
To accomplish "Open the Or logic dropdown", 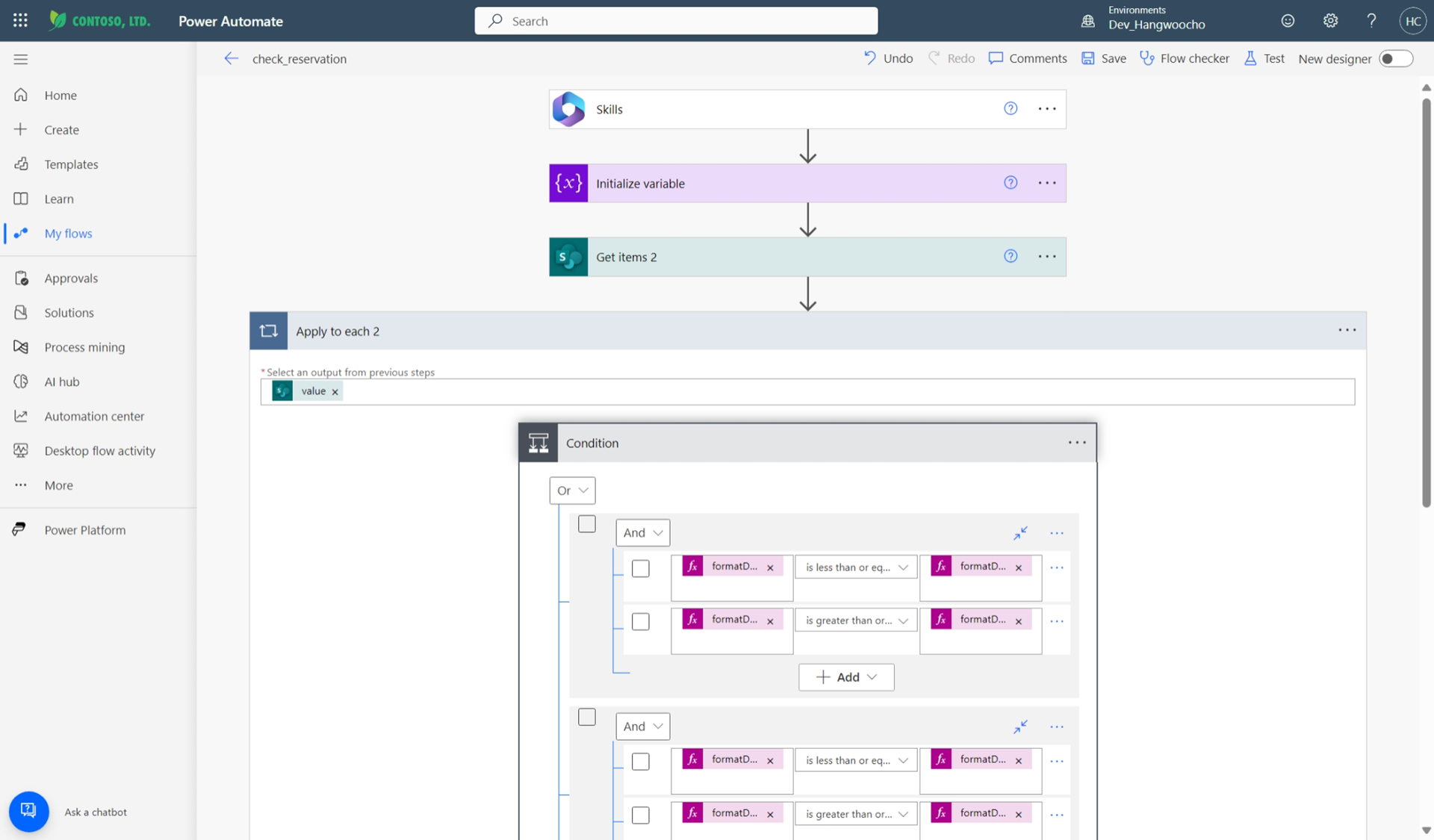I will pos(572,491).
